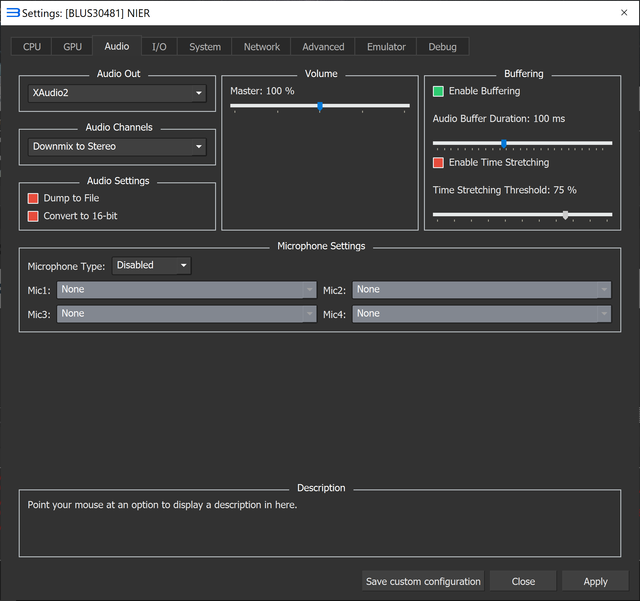Open the Advanced tab
Screen dimensions: 640x601
click(323, 47)
